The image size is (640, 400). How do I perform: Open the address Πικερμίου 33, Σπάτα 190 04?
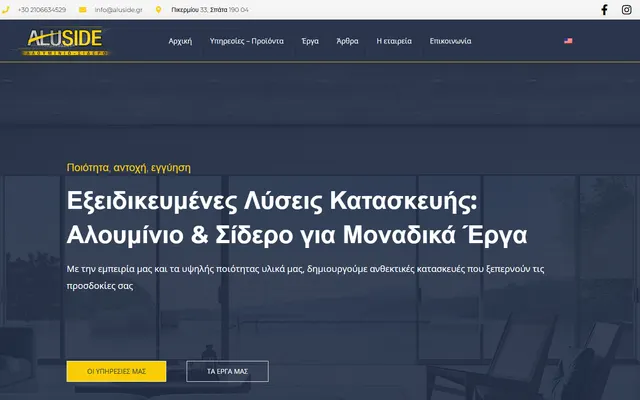coord(210,10)
